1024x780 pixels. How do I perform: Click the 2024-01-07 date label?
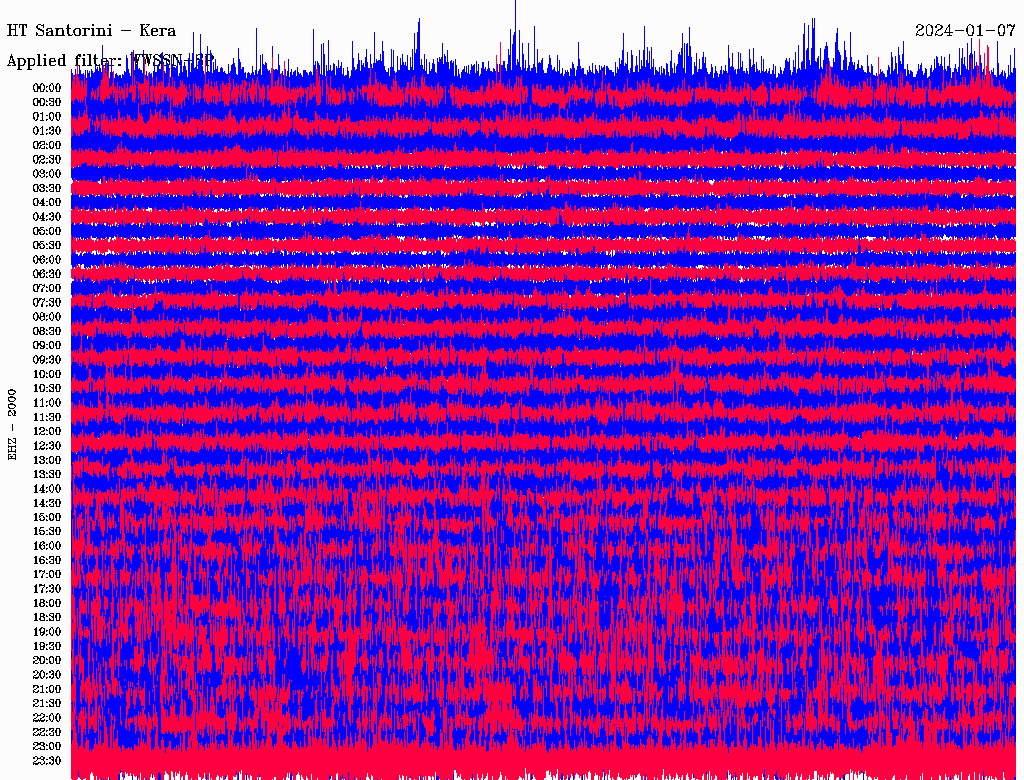[x=965, y=30]
